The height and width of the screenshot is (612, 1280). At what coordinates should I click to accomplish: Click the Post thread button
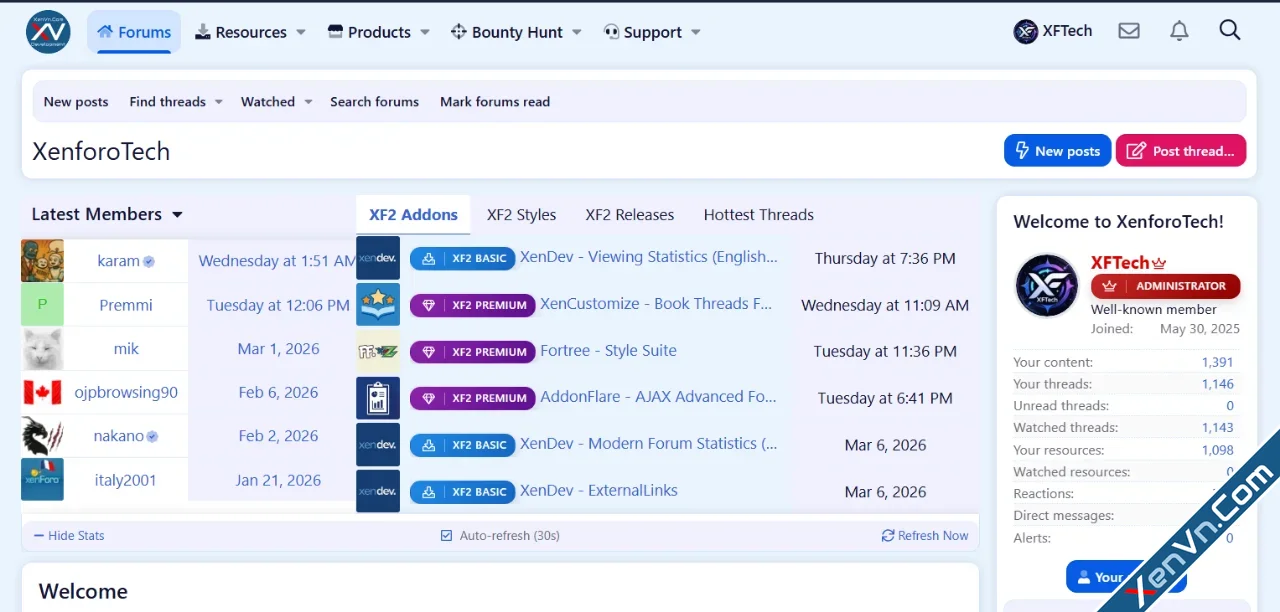1181,151
